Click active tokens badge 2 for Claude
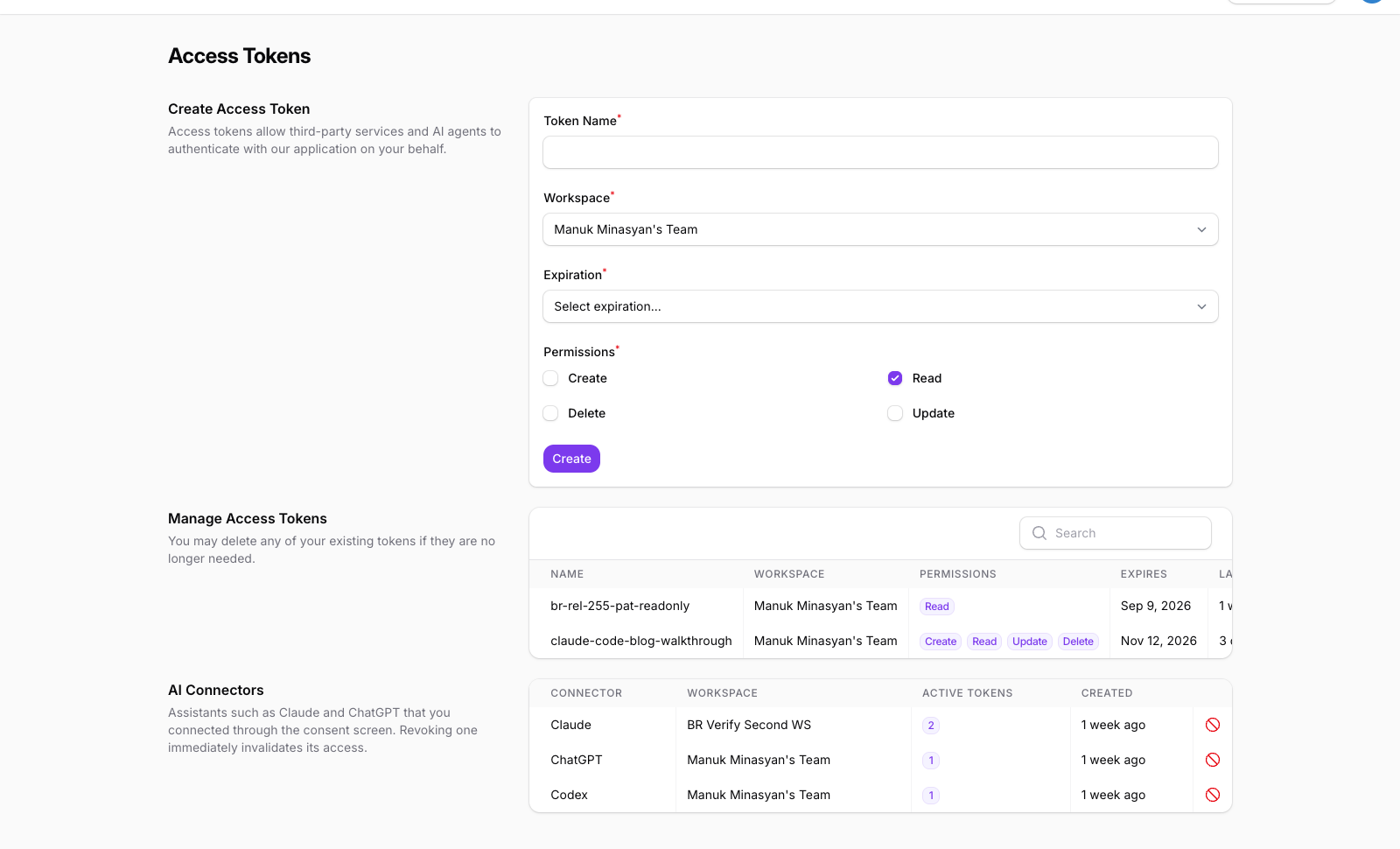Image resolution: width=1400 pixels, height=849 pixels. (x=931, y=726)
